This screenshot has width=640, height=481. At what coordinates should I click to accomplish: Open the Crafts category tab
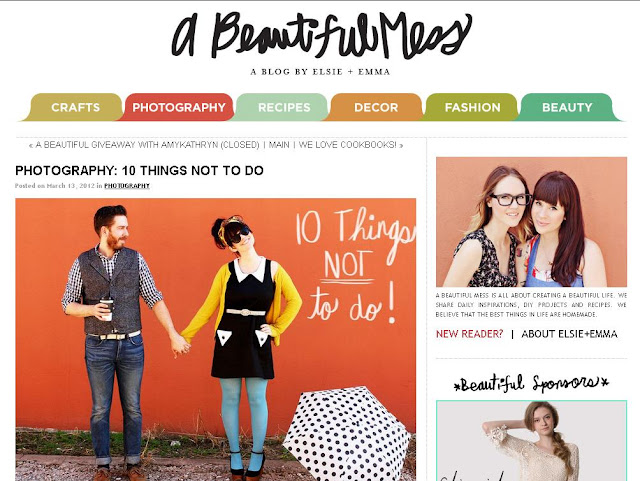coord(76,107)
